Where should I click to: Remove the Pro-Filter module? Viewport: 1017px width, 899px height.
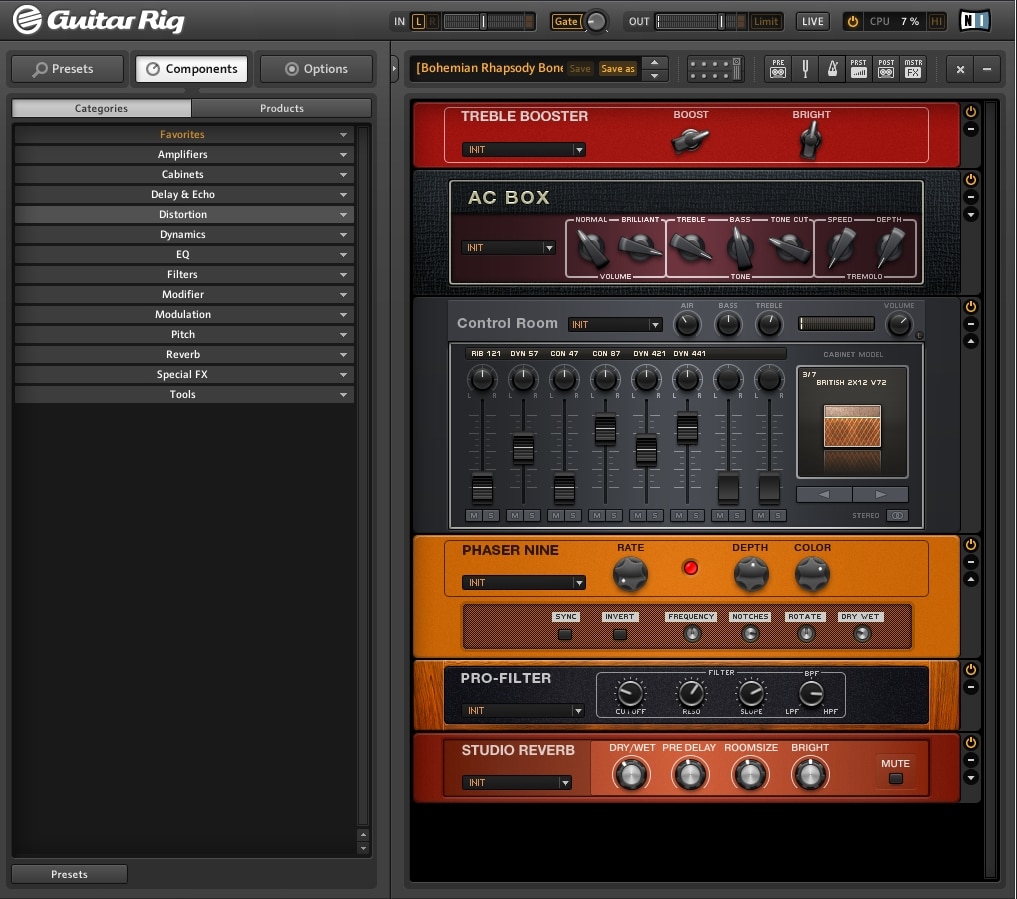970,687
